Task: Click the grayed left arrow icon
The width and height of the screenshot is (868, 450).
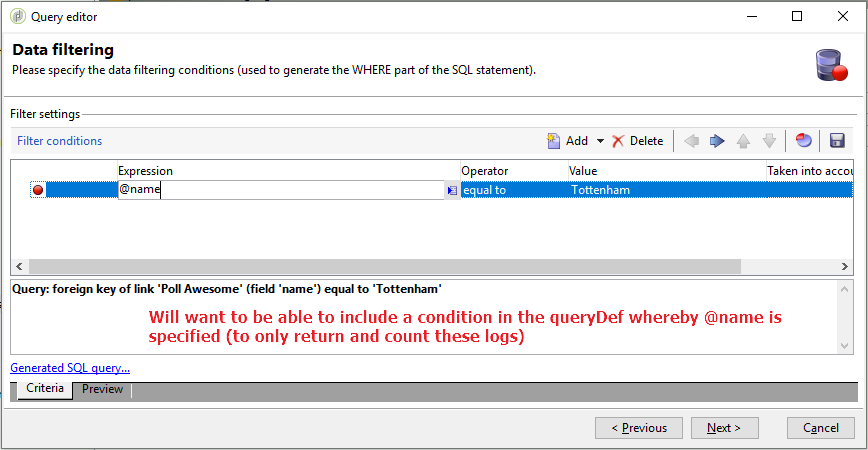Action: (x=691, y=141)
